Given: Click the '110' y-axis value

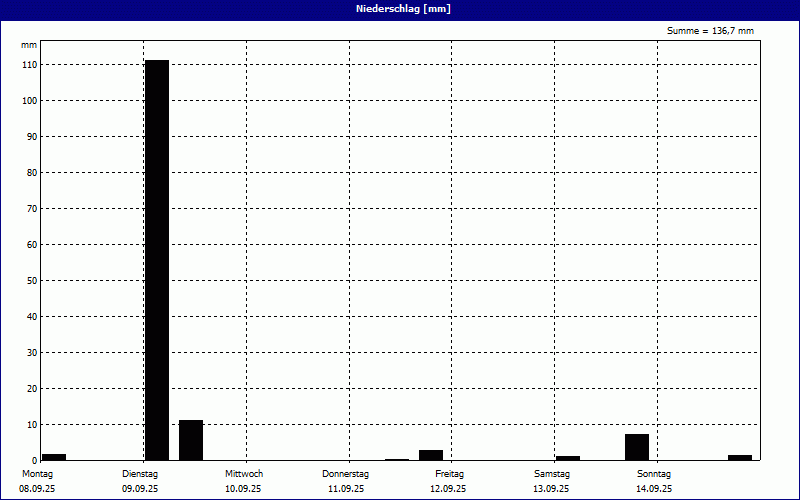Looking at the screenshot, I should 30,65.
